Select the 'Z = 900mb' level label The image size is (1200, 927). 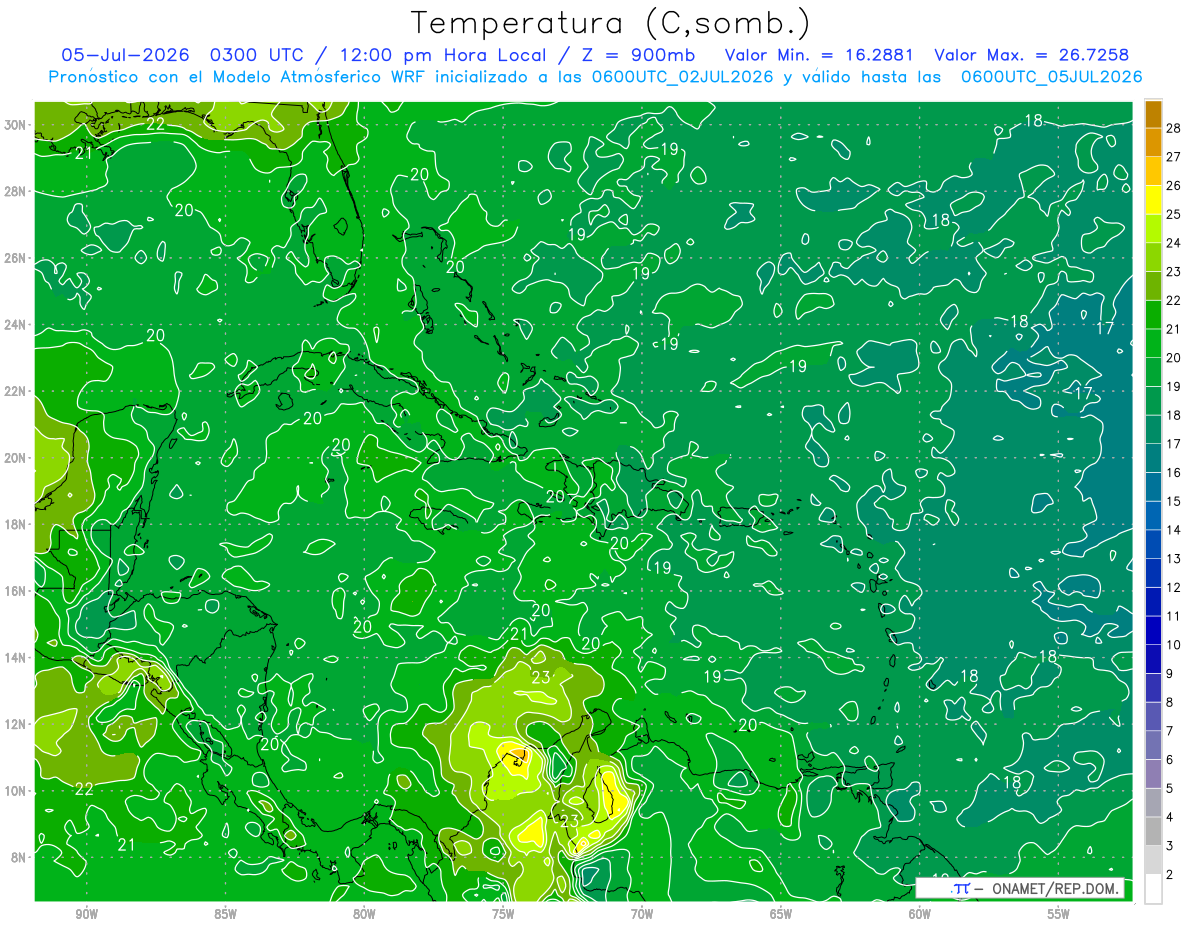point(640,55)
